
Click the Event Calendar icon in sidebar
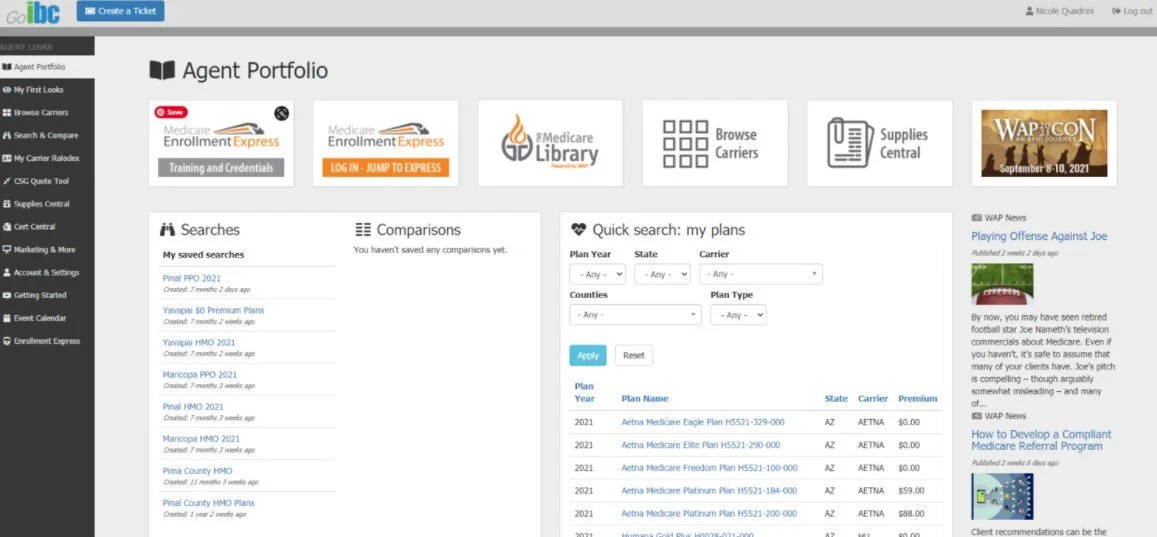point(7,319)
